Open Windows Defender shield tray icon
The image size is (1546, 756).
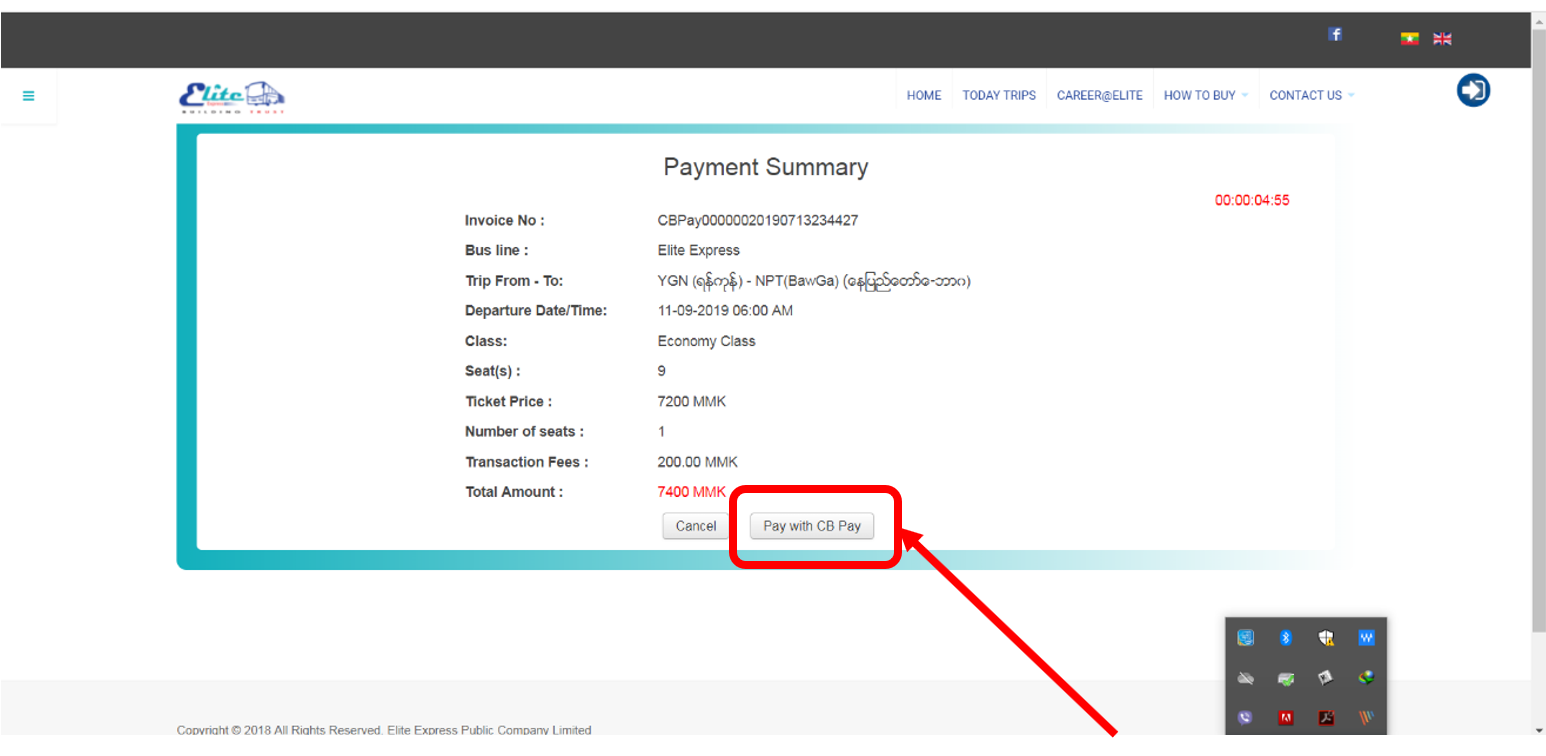pyautogui.click(x=1327, y=637)
